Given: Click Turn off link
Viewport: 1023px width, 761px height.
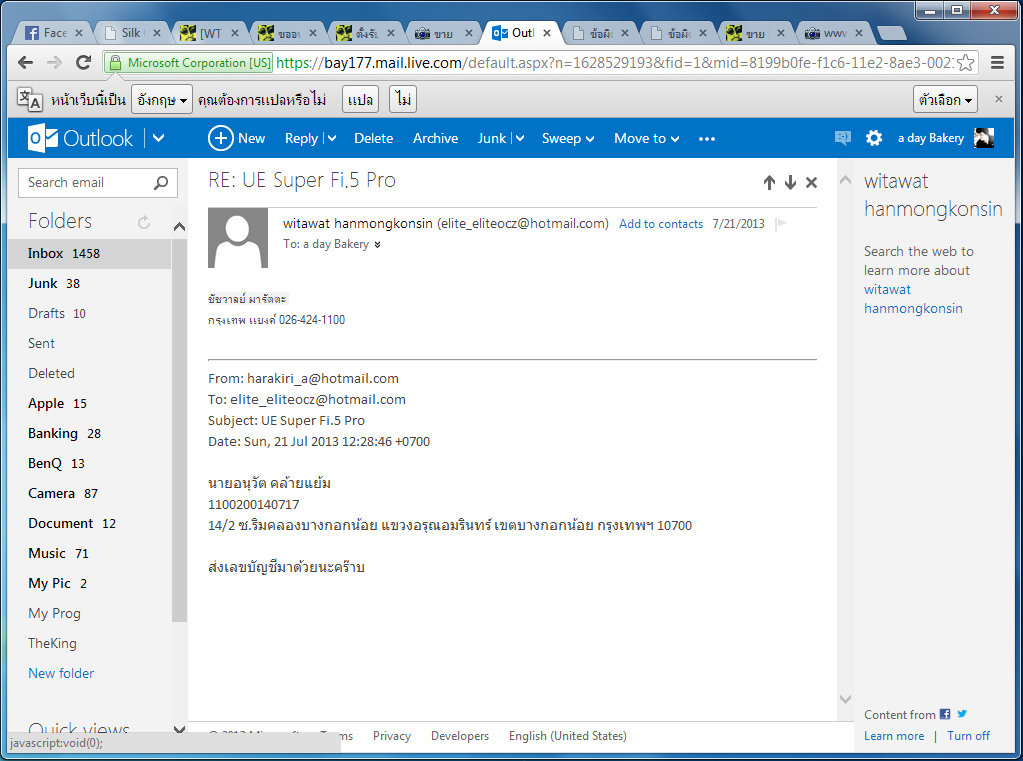Looking at the screenshot, I should pos(968,736).
